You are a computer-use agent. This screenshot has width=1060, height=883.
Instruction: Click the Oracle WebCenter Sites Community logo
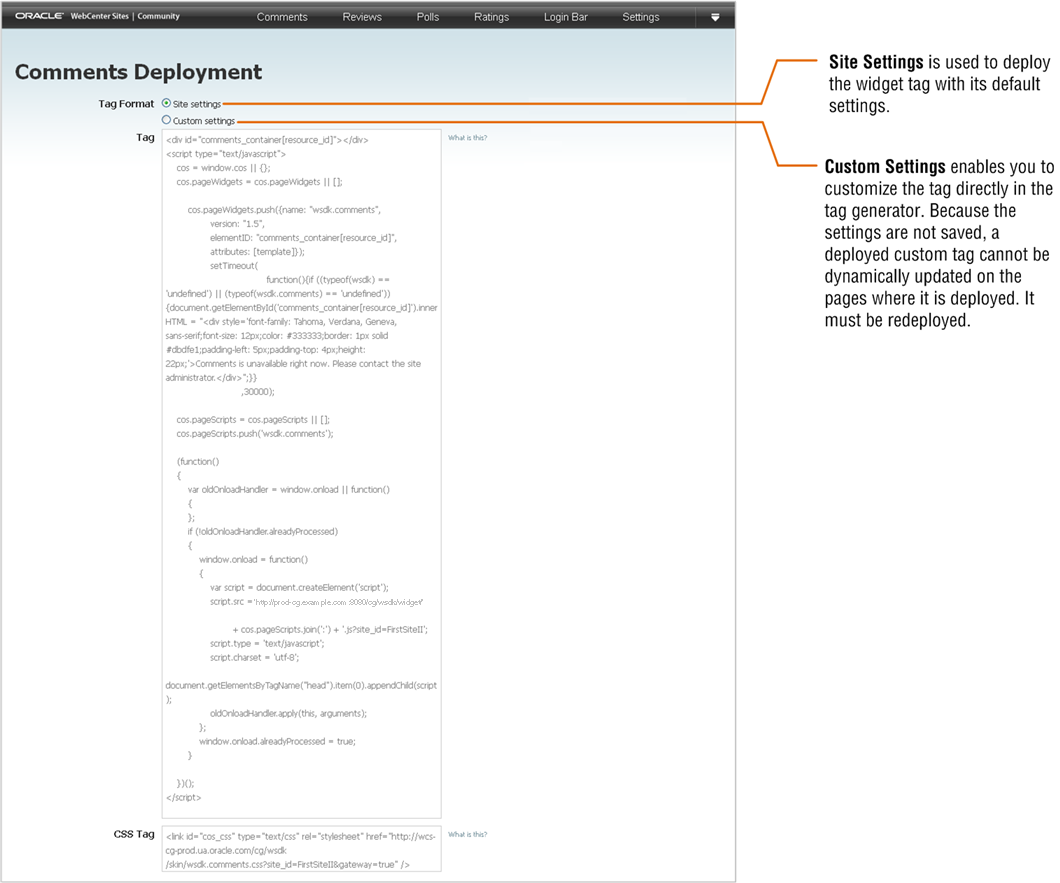pos(97,16)
